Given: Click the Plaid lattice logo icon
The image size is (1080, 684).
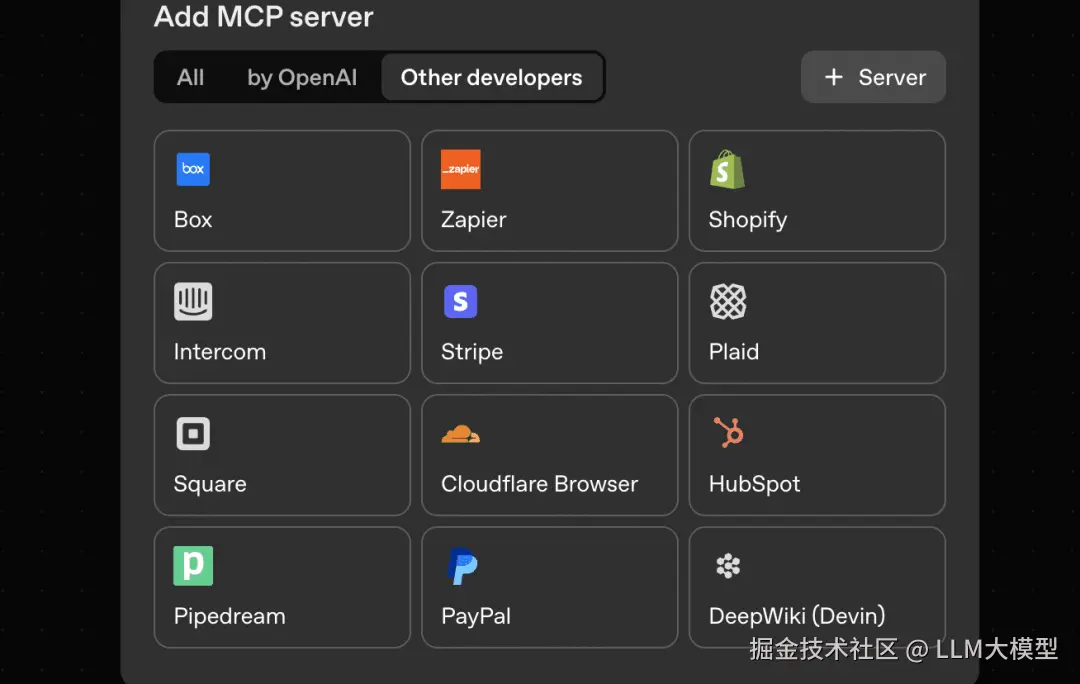Looking at the screenshot, I should [728, 302].
